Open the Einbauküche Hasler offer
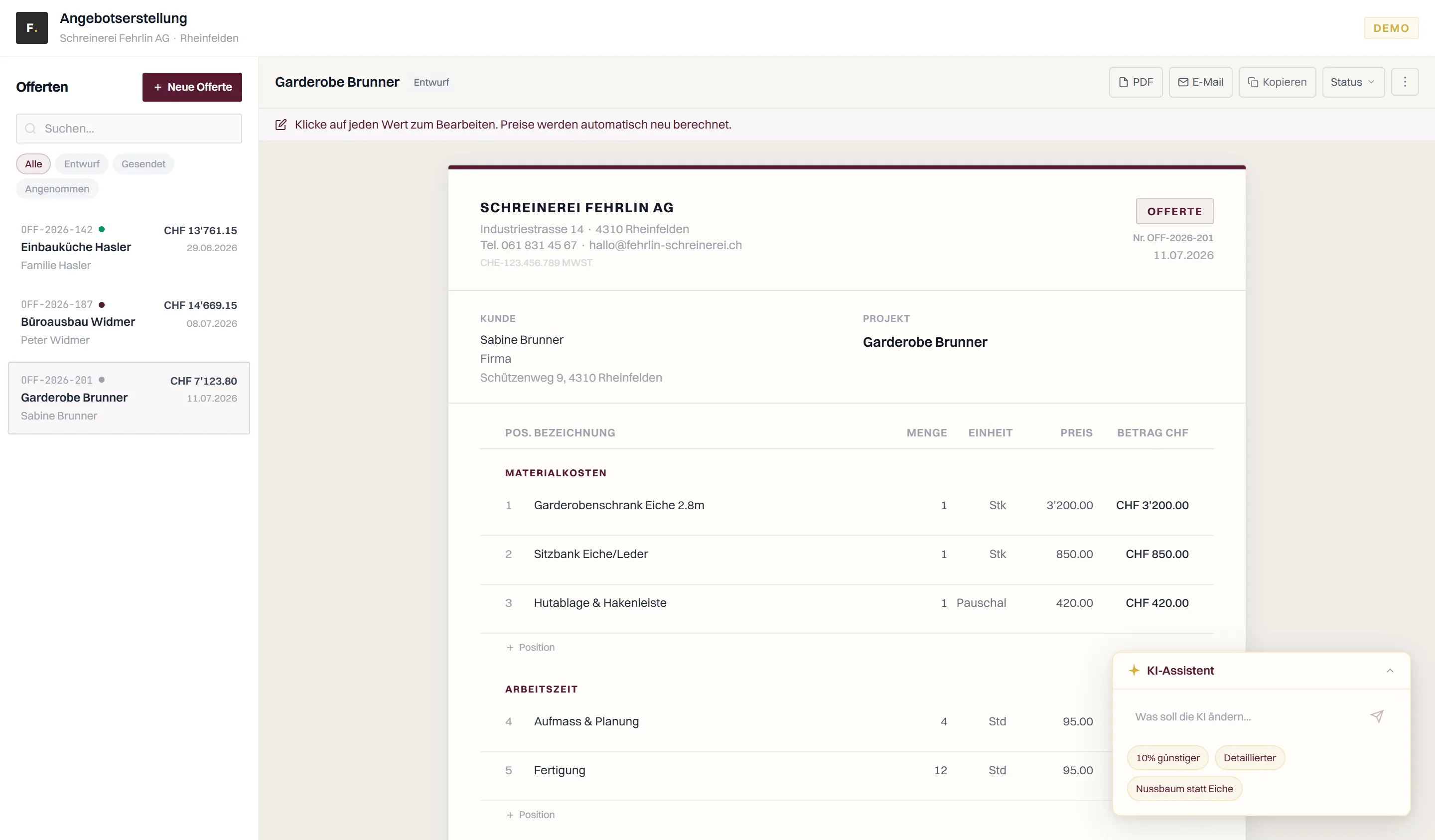The image size is (1435, 840). coord(129,248)
